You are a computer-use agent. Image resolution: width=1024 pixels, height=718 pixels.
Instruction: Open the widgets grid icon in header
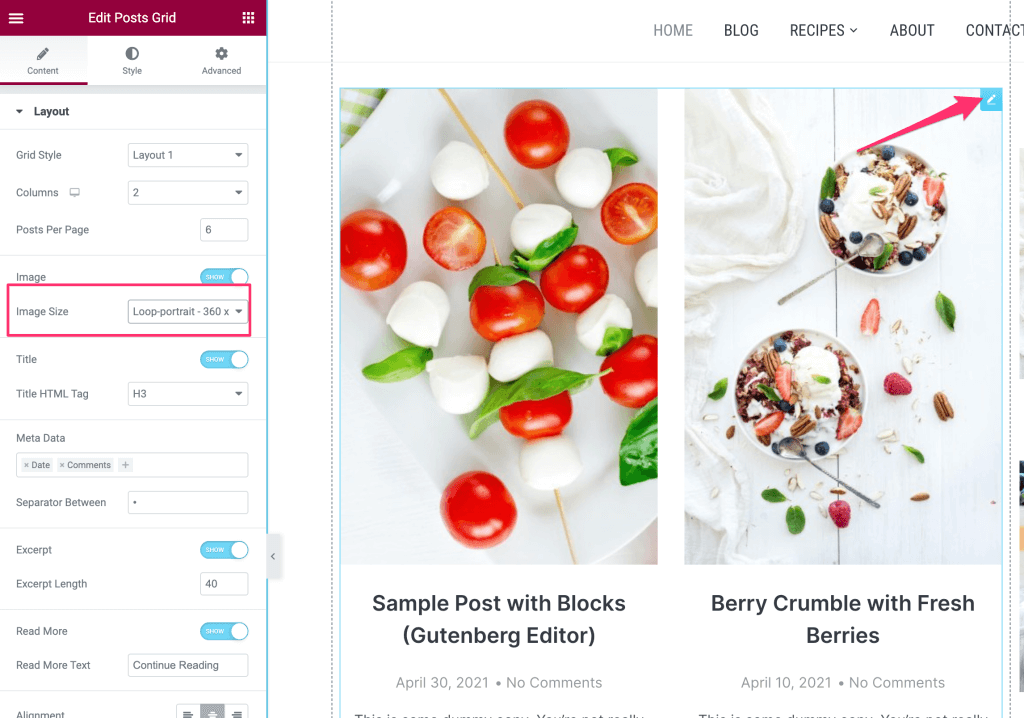tap(248, 18)
